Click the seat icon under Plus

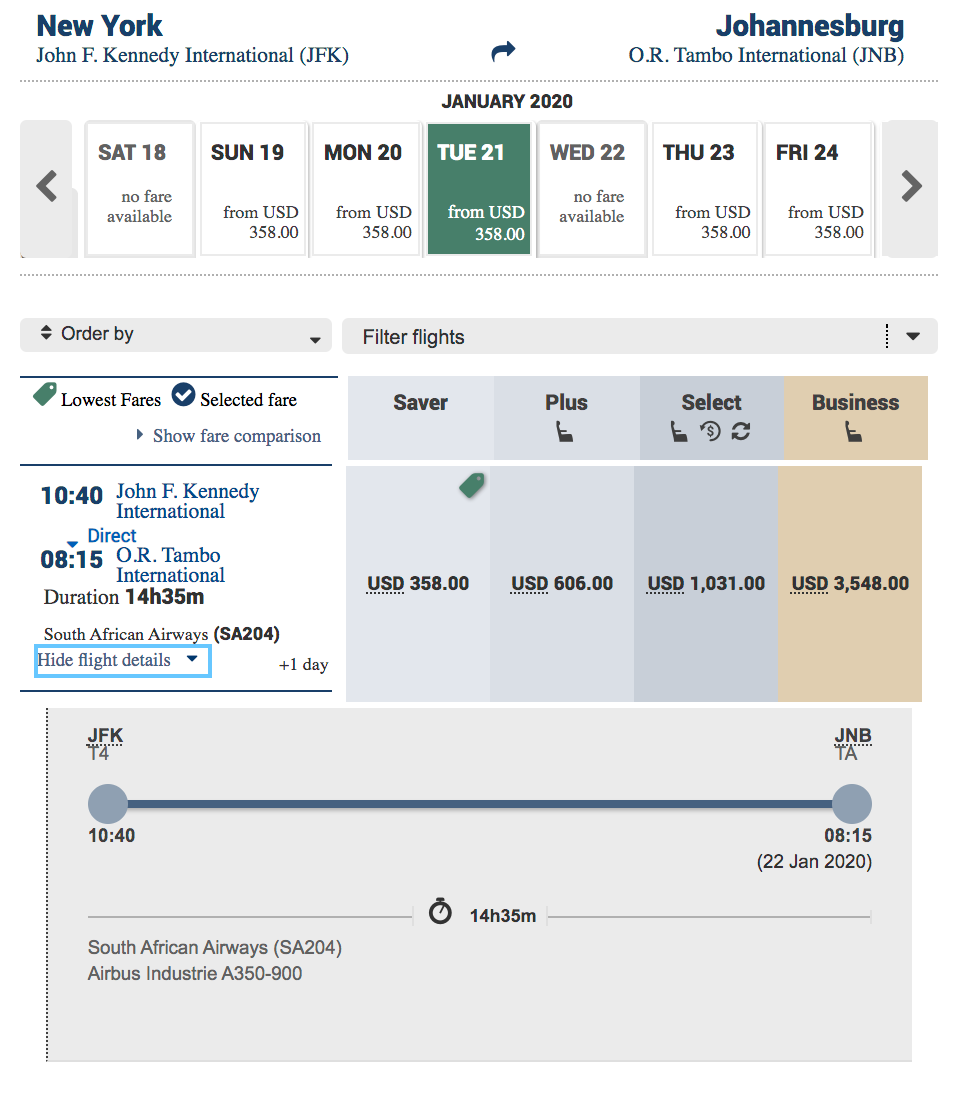[x=565, y=432]
